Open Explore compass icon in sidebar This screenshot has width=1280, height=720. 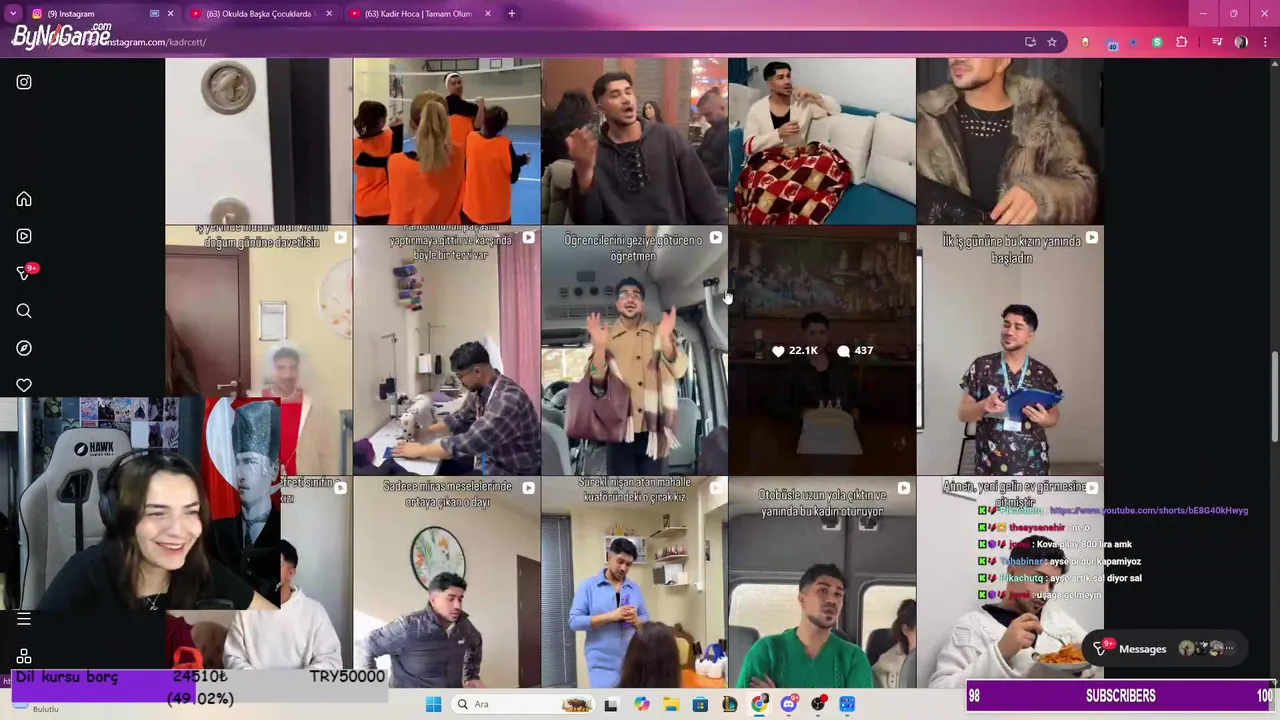click(24, 348)
